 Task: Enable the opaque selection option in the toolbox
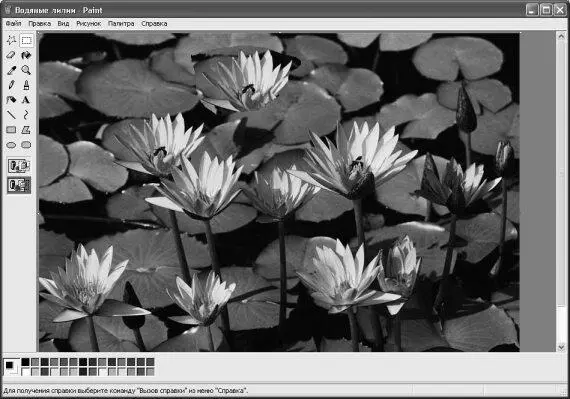coord(19,166)
